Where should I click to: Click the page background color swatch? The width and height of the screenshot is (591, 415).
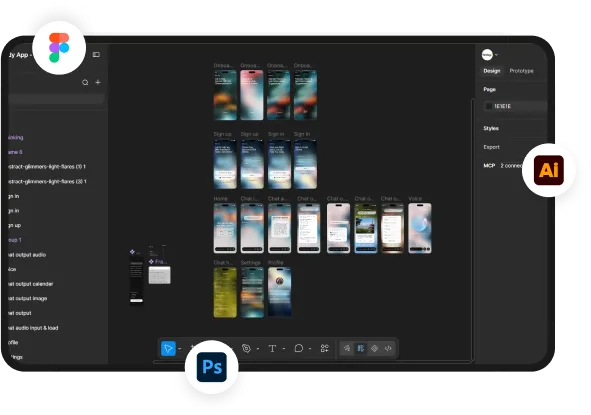(x=489, y=106)
